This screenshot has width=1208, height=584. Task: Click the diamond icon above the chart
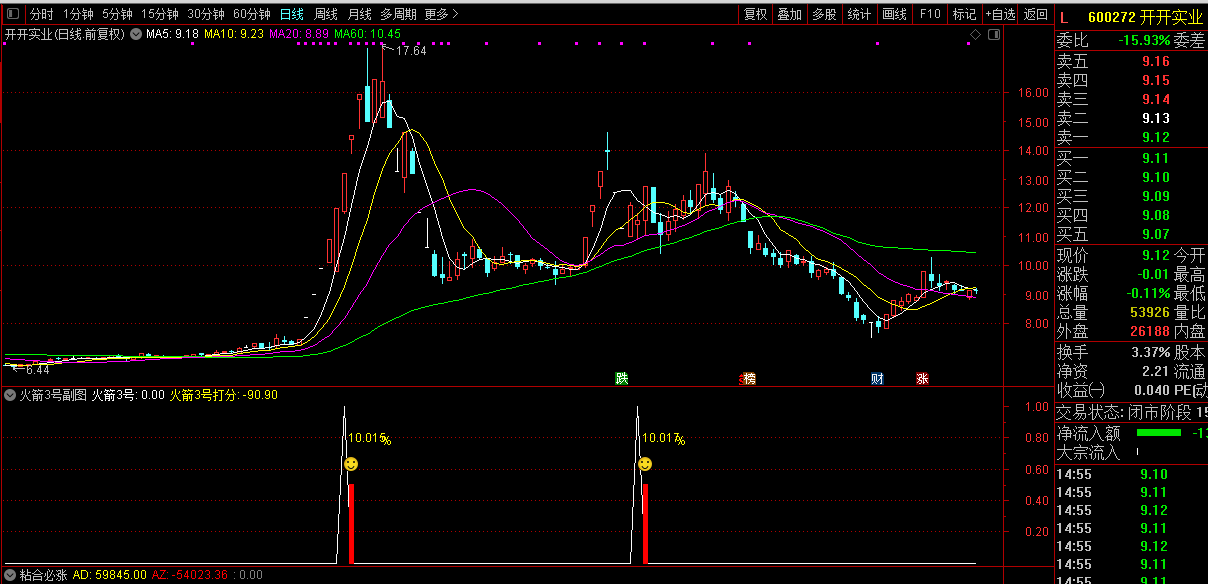click(x=975, y=35)
